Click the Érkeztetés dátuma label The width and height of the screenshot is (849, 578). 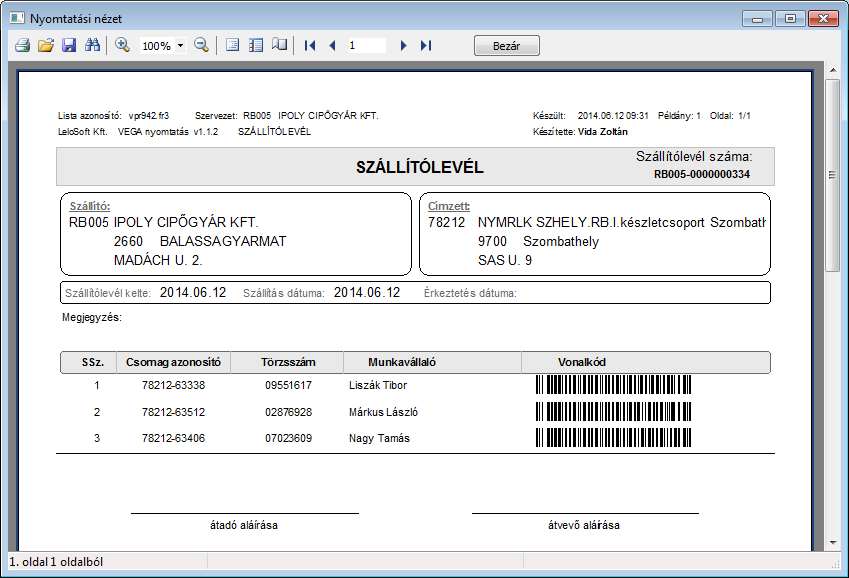coord(470,293)
